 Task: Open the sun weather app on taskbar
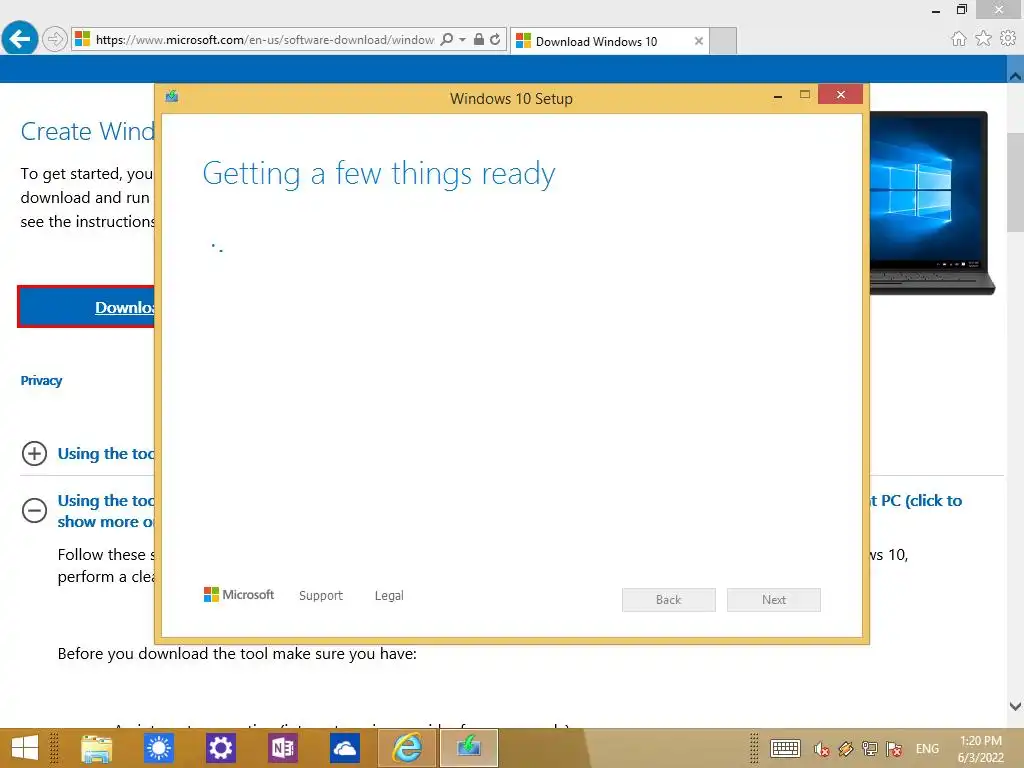159,748
